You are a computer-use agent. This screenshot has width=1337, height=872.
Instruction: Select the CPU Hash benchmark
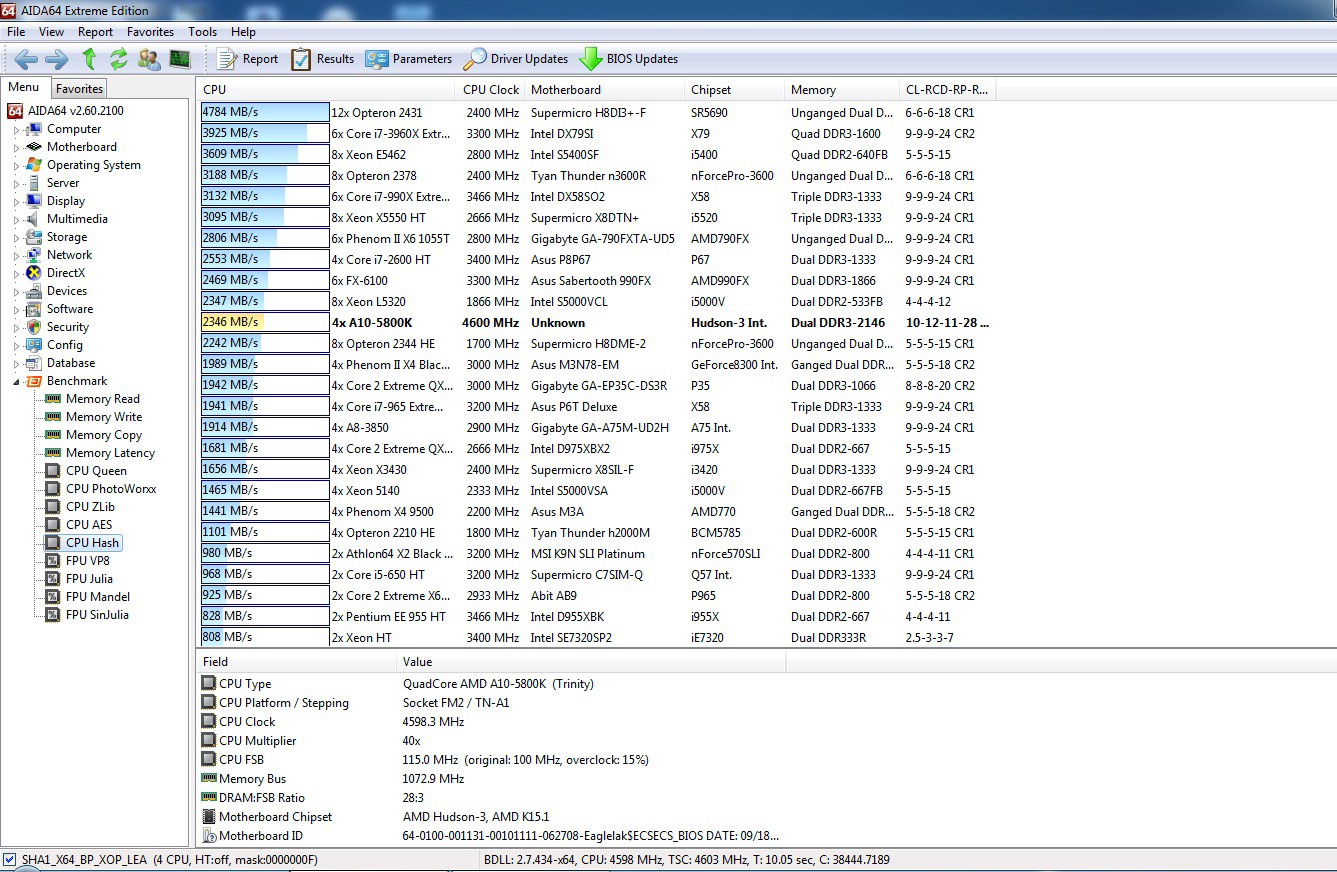pos(82,543)
